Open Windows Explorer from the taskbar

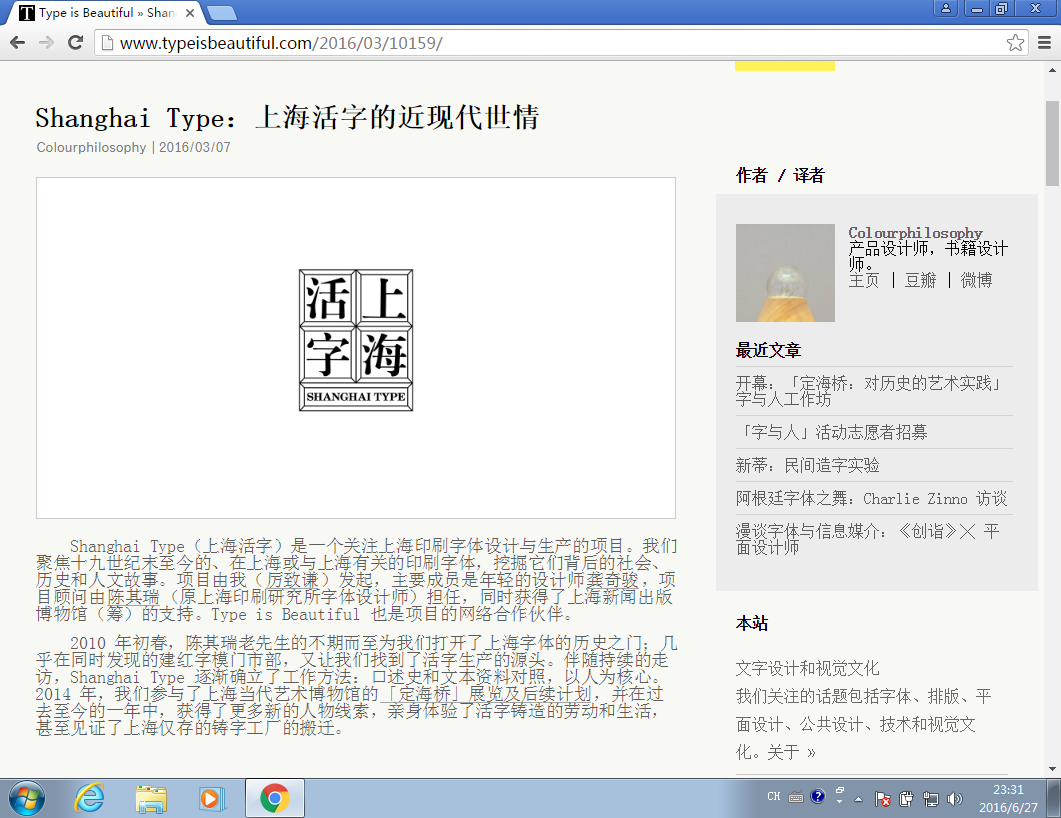[x=151, y=798]
